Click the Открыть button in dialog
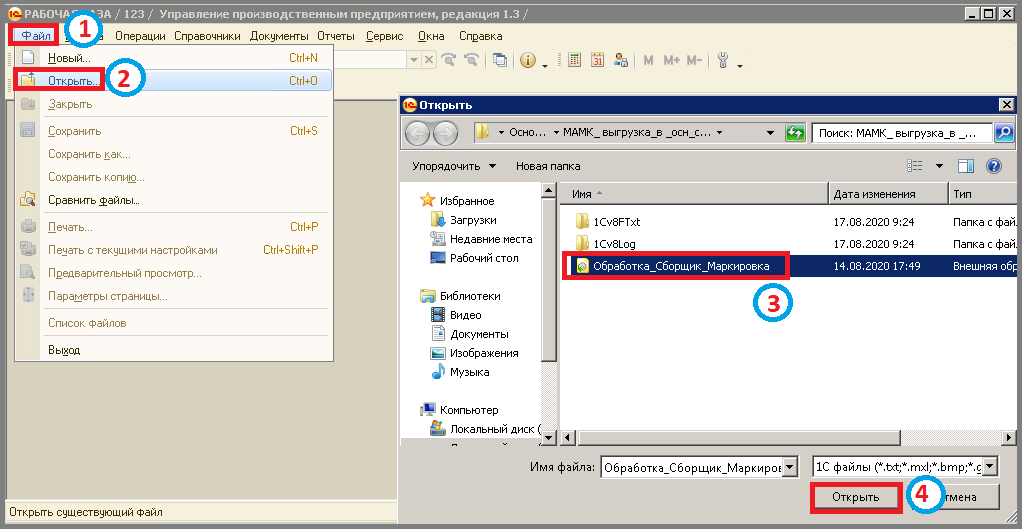 pos(856,497)
